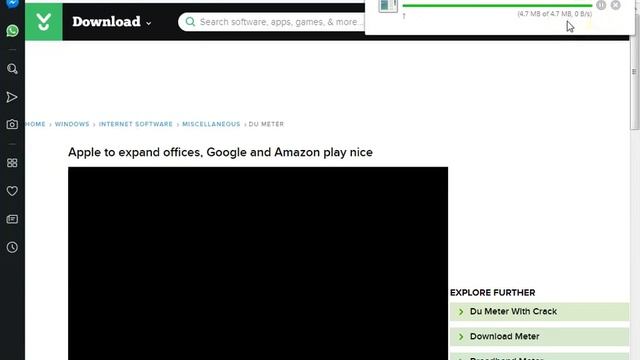Open the MISCELLANEOUS breadcrumb

click(x=211, y=124)
